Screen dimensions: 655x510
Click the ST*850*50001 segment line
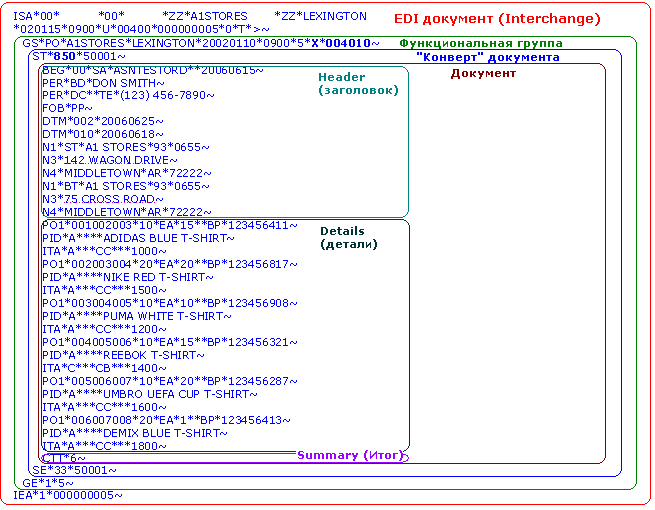(x=79, y=57)
